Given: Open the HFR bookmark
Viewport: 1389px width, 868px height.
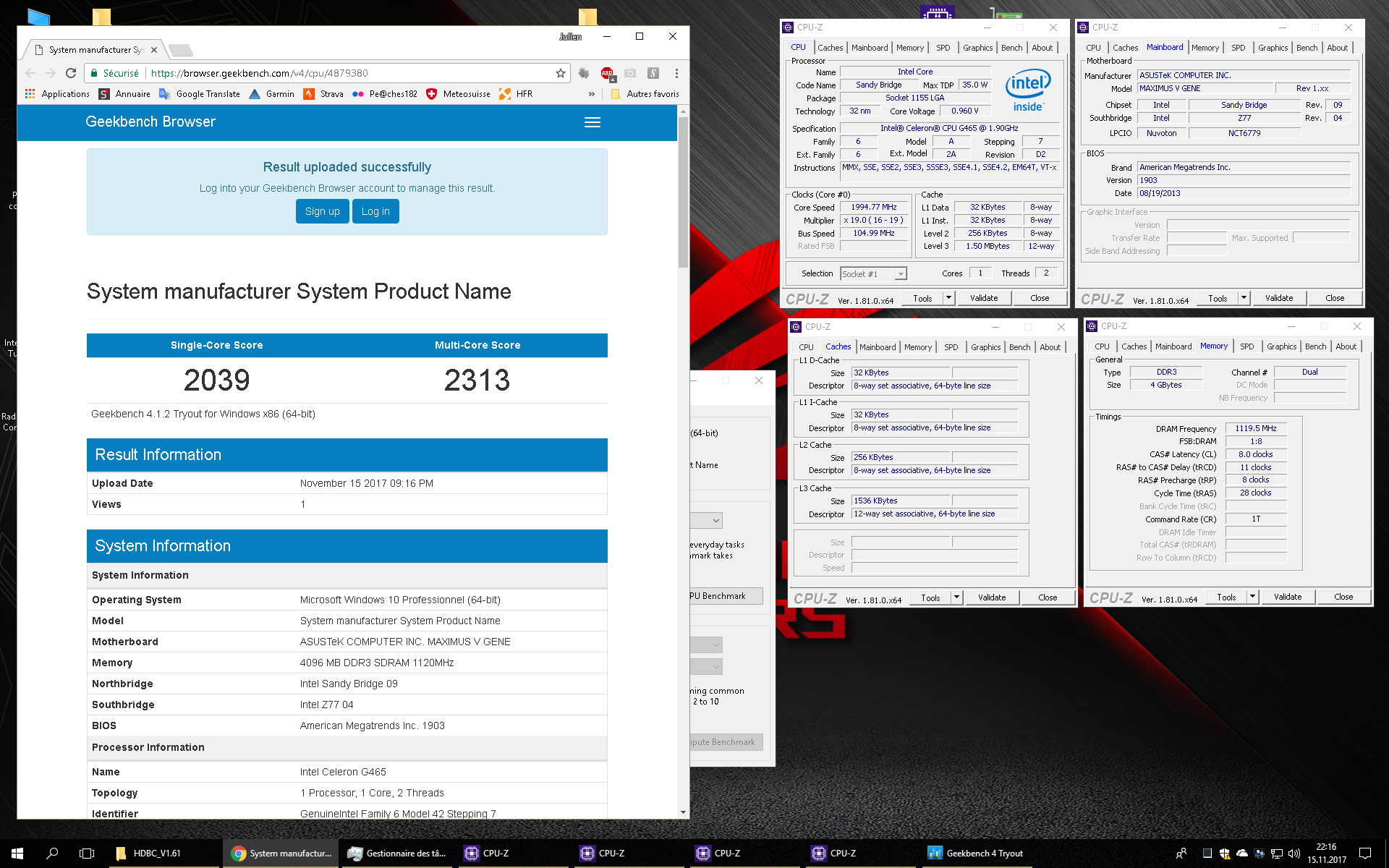Looking at the screenshot, I should (x=516, y=94).
